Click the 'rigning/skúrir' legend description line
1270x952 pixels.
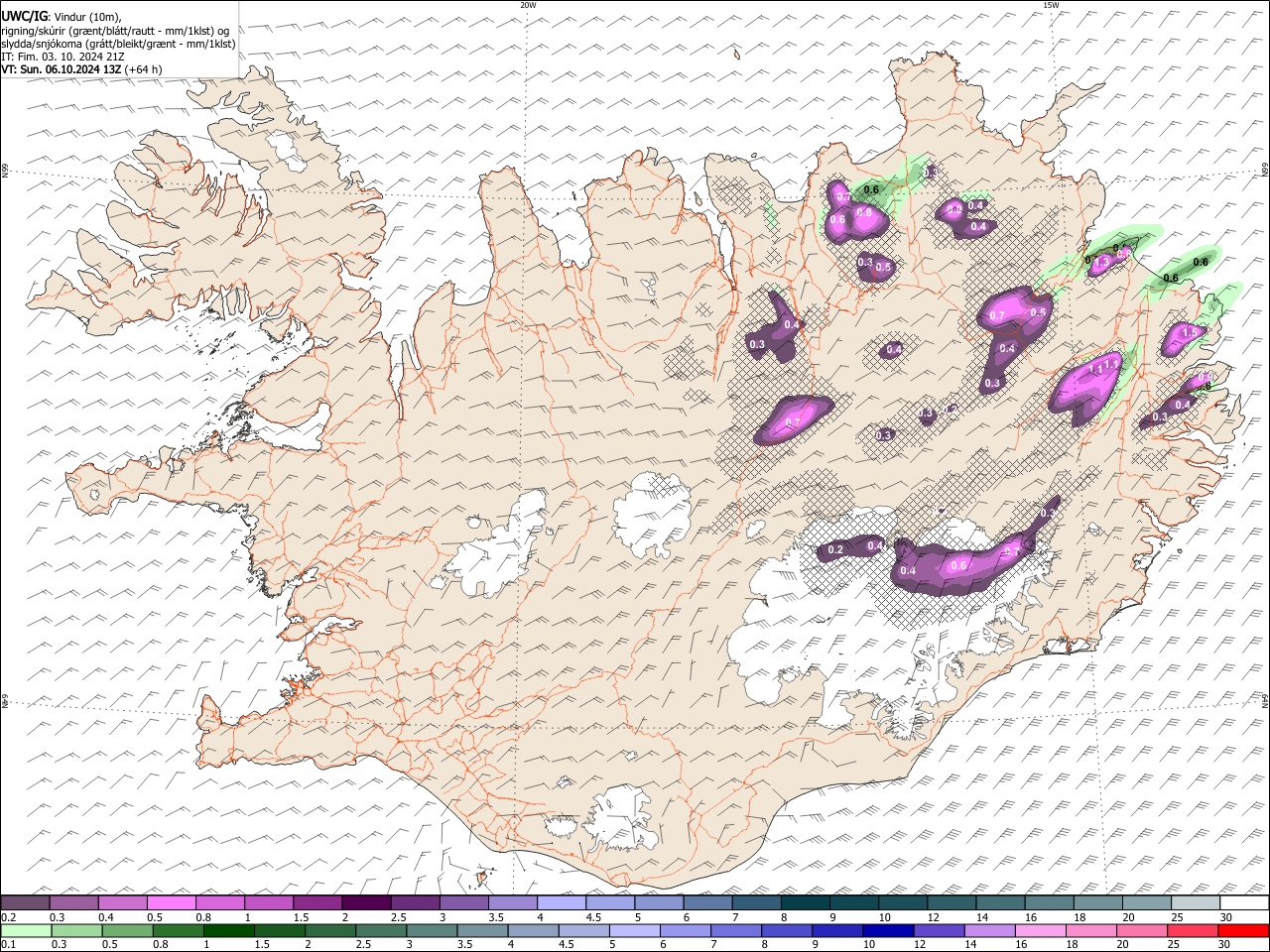[x=116, y=31]
